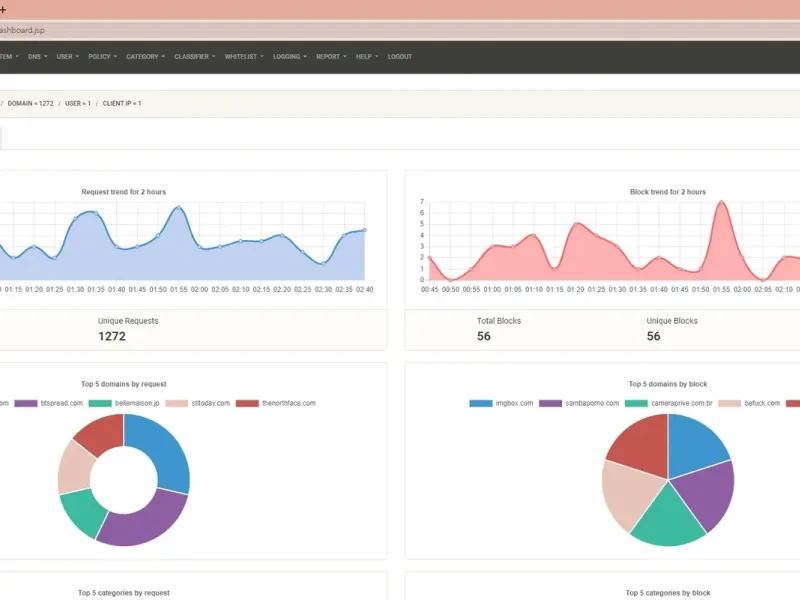Click Top 5 categories by block title
This screenshot has width=800, height=600.
(x=667, y=593)
